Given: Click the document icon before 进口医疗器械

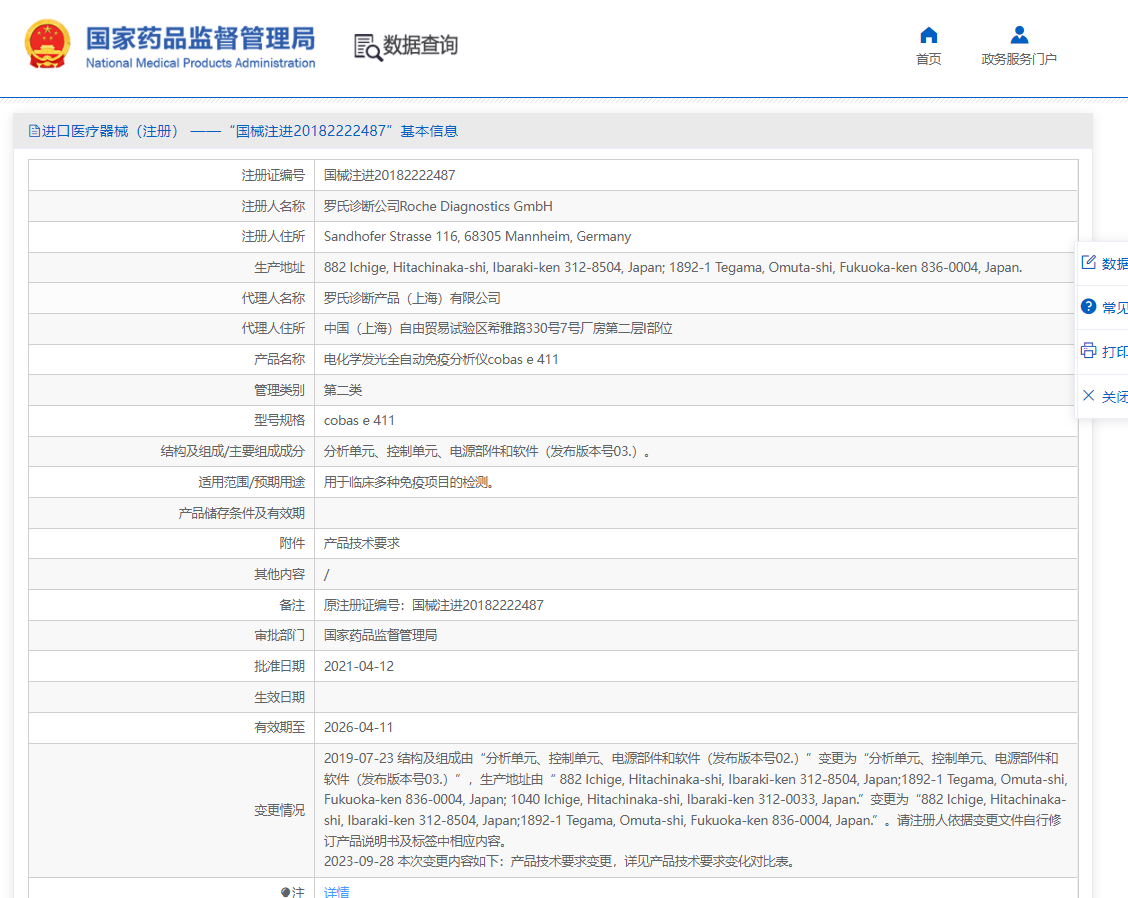Looking at the screenshot, I should 34,131.
